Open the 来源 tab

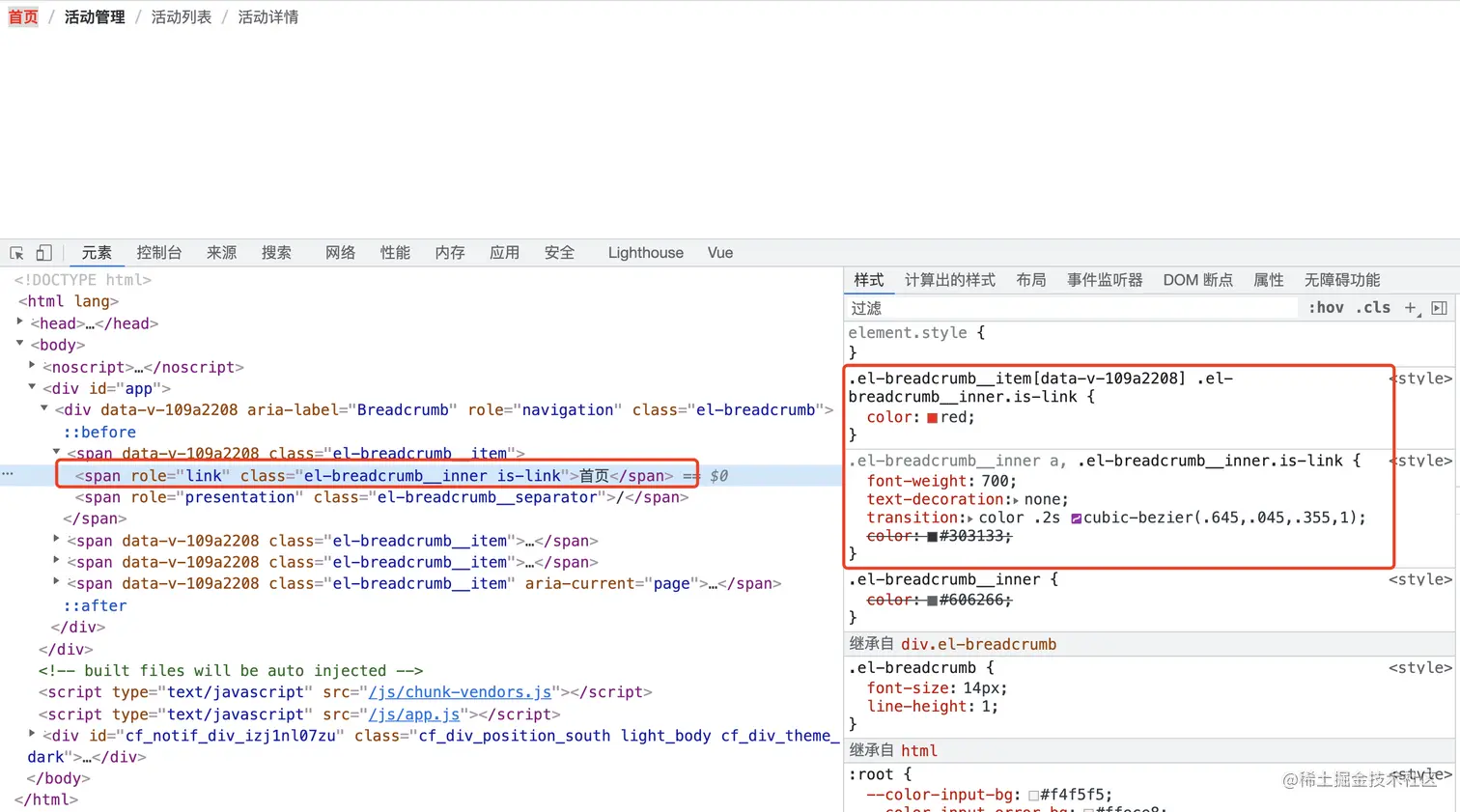[x=221, y=253]
